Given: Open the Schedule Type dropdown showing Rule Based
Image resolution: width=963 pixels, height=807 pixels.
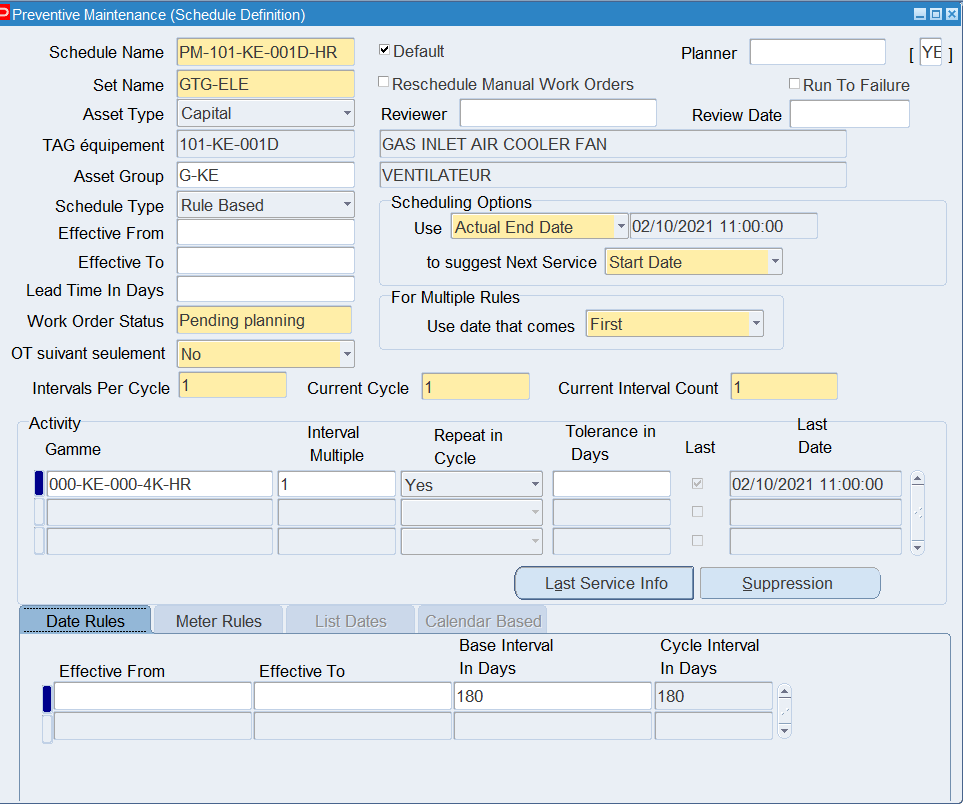Looking at the screenshot, I should 345,204.
